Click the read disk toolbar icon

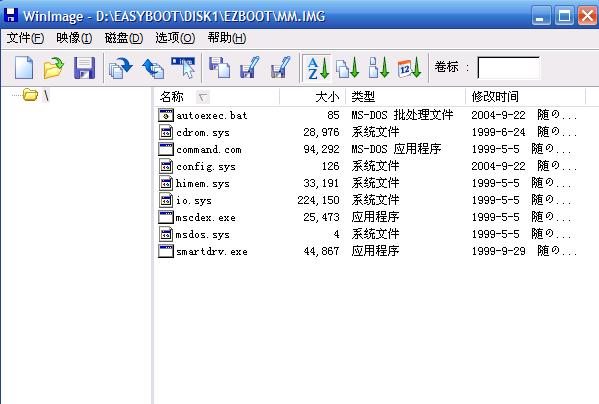(120, 68)
